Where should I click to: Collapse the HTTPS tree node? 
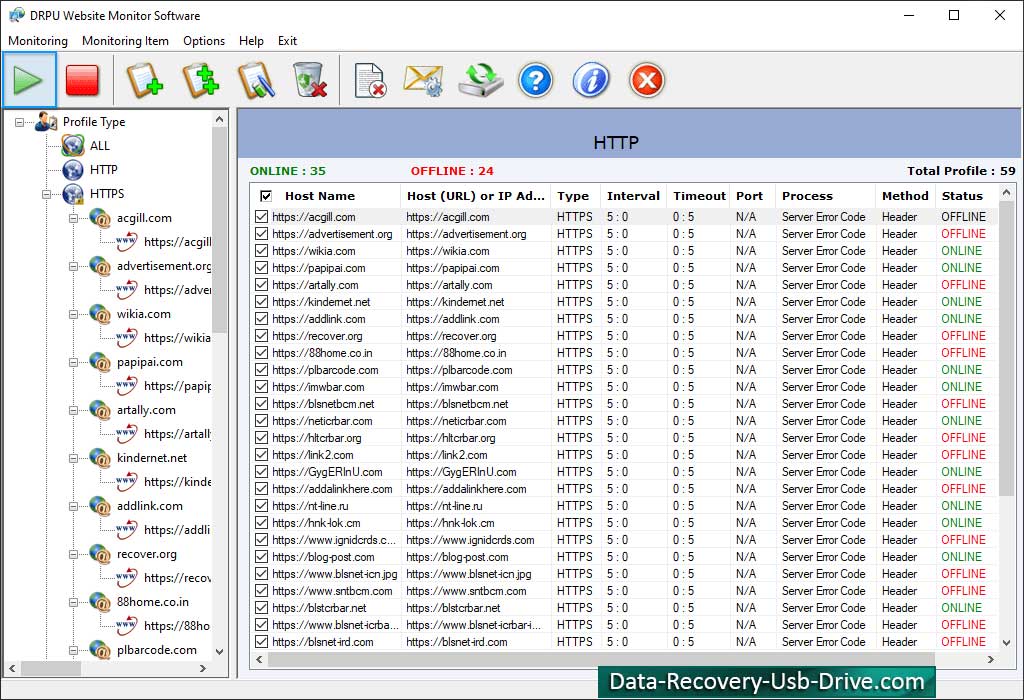point(46,194)
